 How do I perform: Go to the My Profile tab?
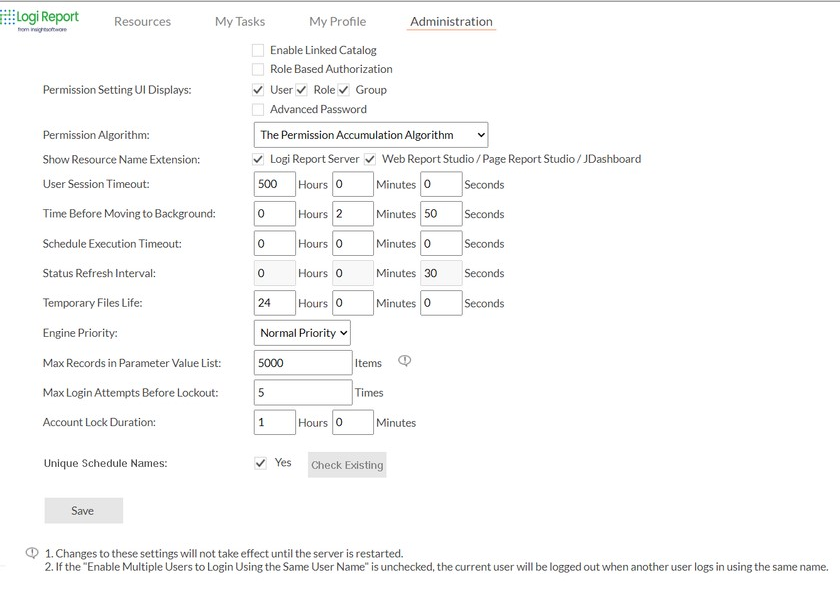pyautogui.click(x=337, y=22)
